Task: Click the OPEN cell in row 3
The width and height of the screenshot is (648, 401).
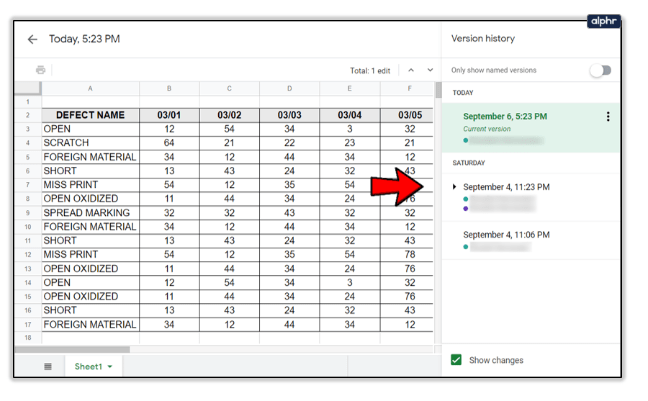Action: (x=90, y=129)
